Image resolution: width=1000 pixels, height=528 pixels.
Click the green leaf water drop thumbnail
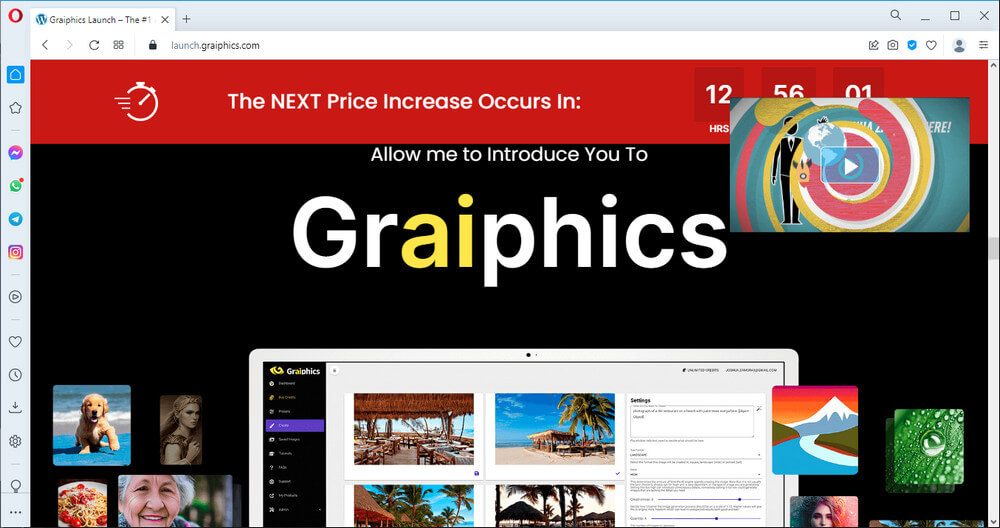pos(928,446)
